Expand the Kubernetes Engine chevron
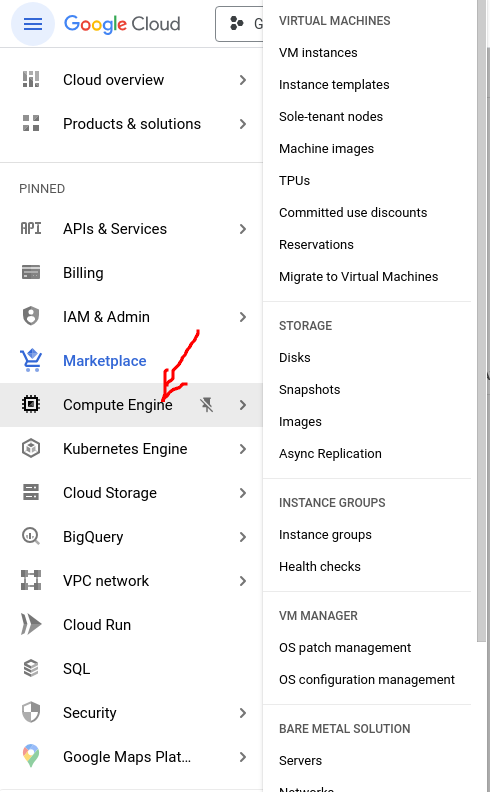This screenshot has width=490, height=792. pyautogui.click(x=243, y=449)
